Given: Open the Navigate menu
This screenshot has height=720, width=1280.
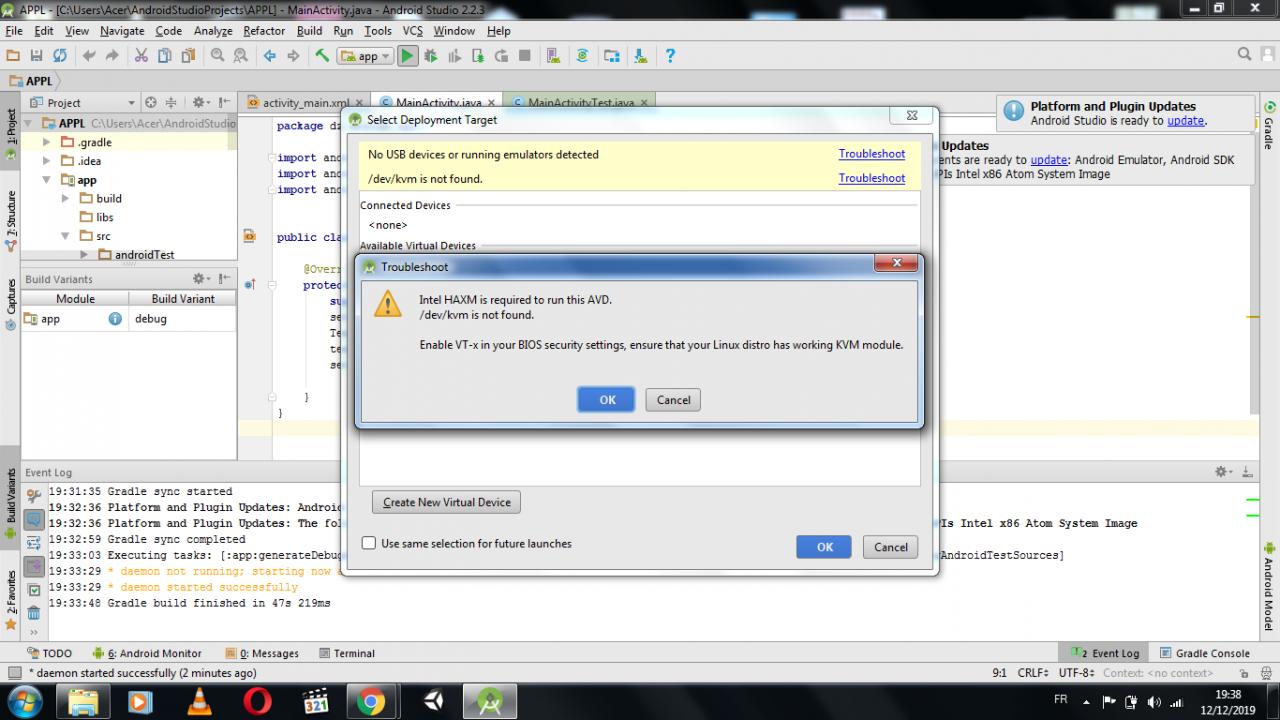Looking at the screenshot, I should pyautogui.click(x=122, y=31).
